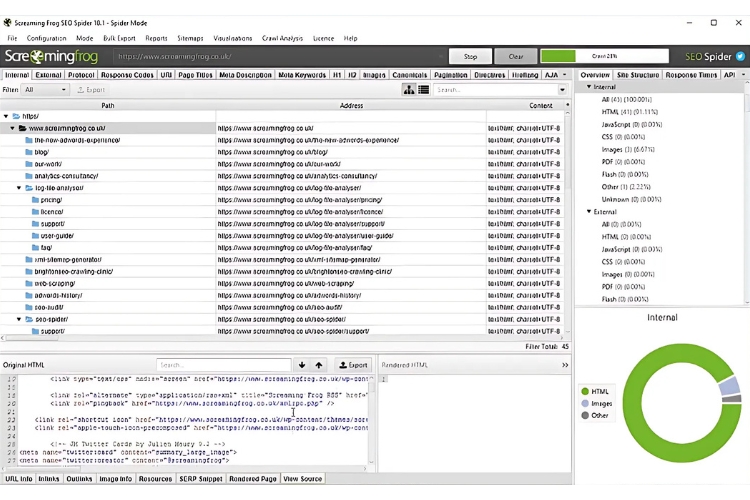
Task: Collapse the www.screamingfrog.co.uk/ tree node
Action: (12, 128)
